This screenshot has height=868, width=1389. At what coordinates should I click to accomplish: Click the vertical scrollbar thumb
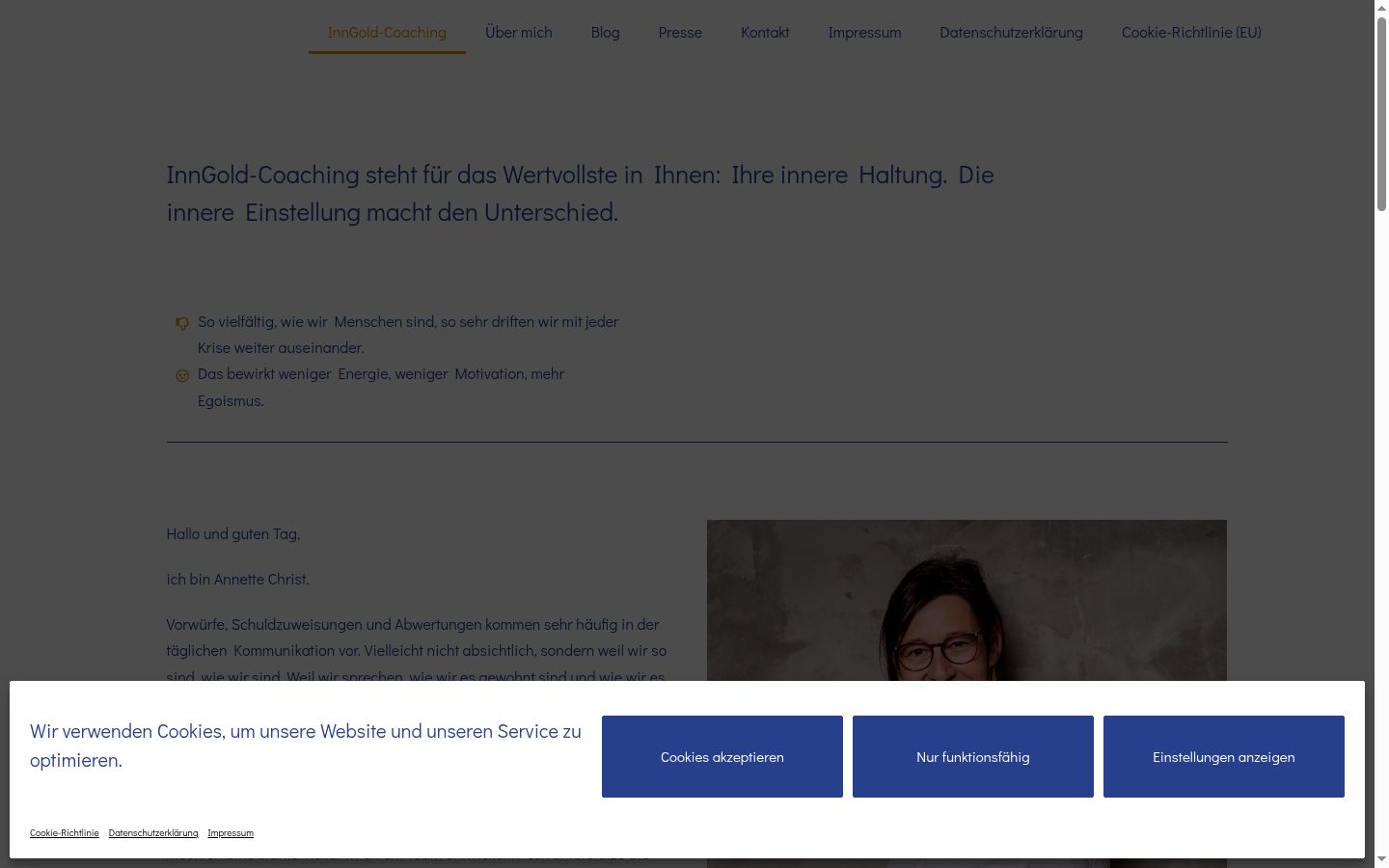point(1381,114)
